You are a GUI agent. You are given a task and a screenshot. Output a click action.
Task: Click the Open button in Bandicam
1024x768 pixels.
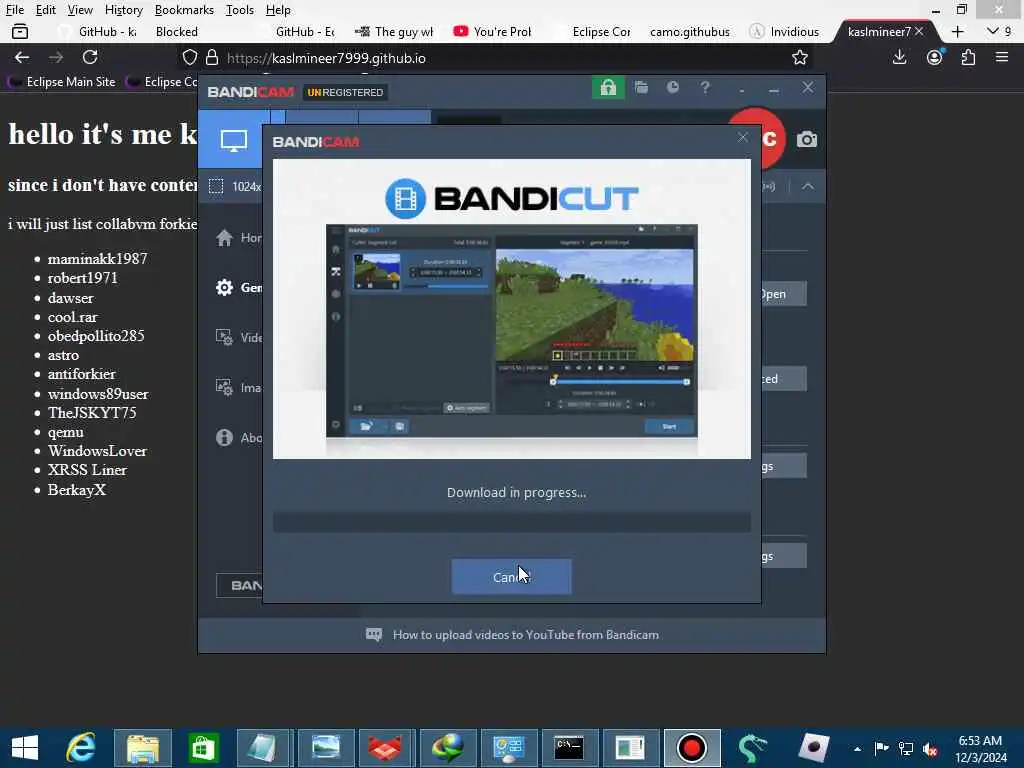pyautogui.click(x=784, y=294)
